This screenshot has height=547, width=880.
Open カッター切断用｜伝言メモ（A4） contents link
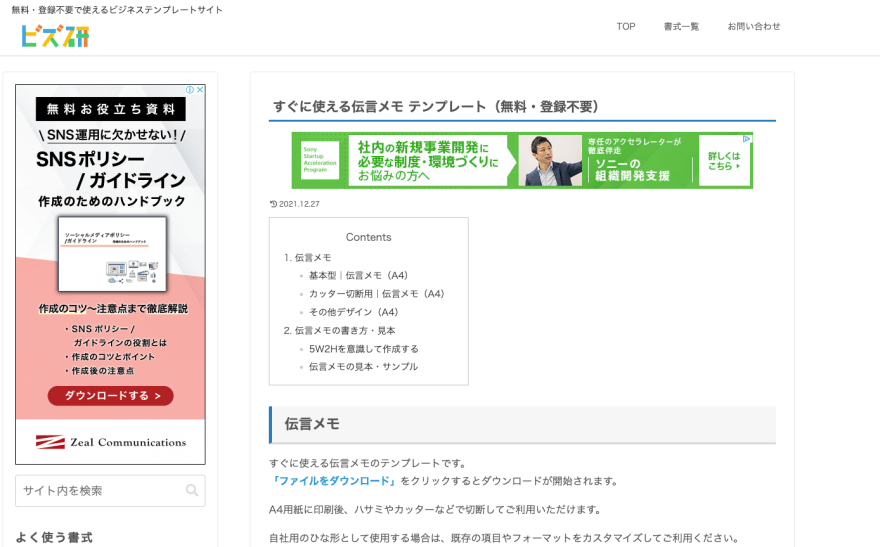click(377, 294)
